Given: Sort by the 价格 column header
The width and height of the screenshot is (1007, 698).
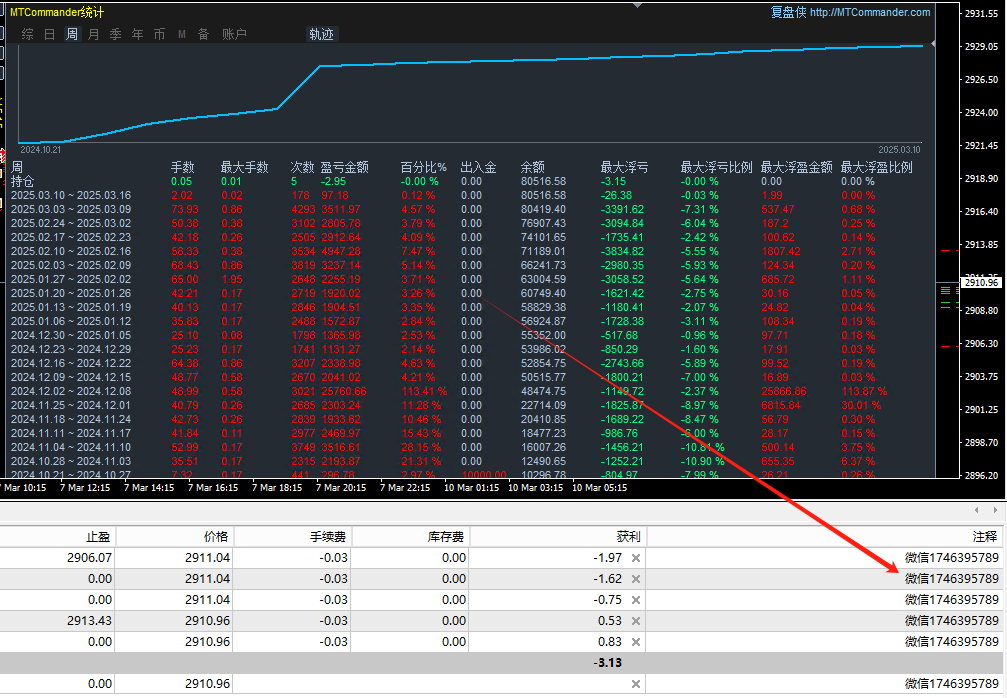Looking at the screenshot, I should pyautogui.click(x=174, y=536).
